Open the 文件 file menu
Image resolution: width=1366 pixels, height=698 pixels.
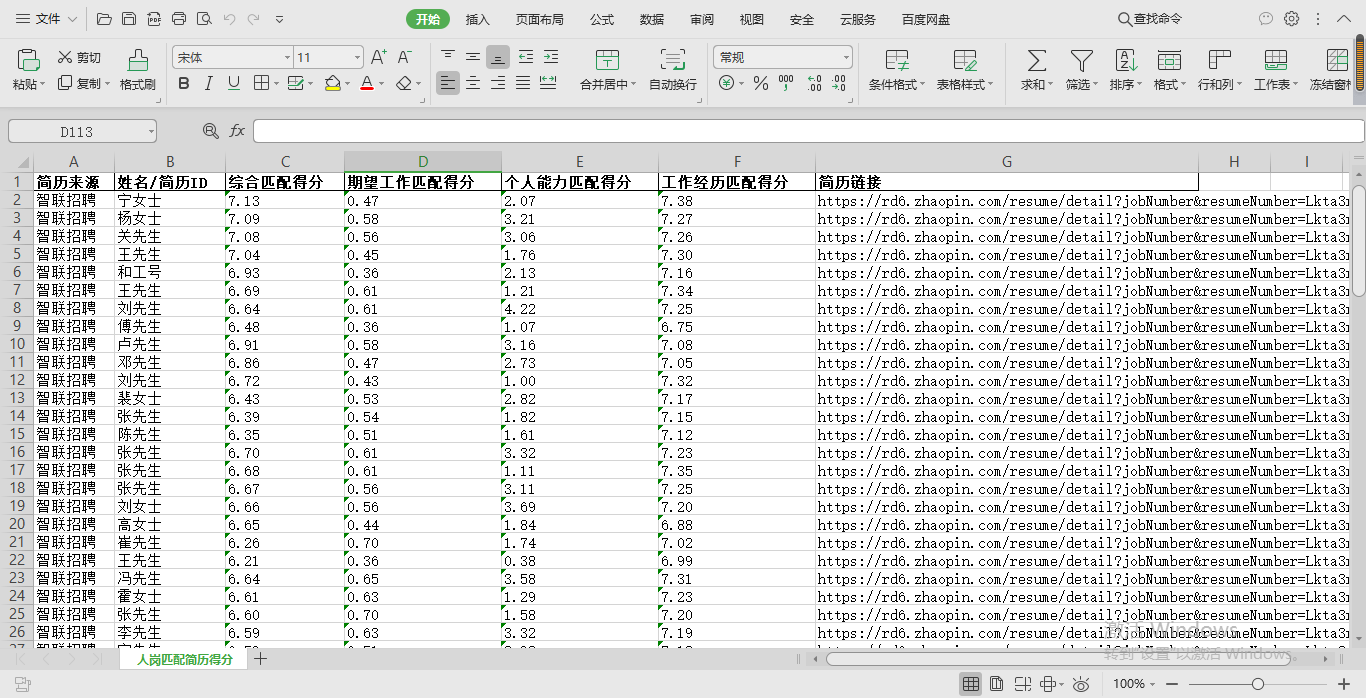point(47,19)
